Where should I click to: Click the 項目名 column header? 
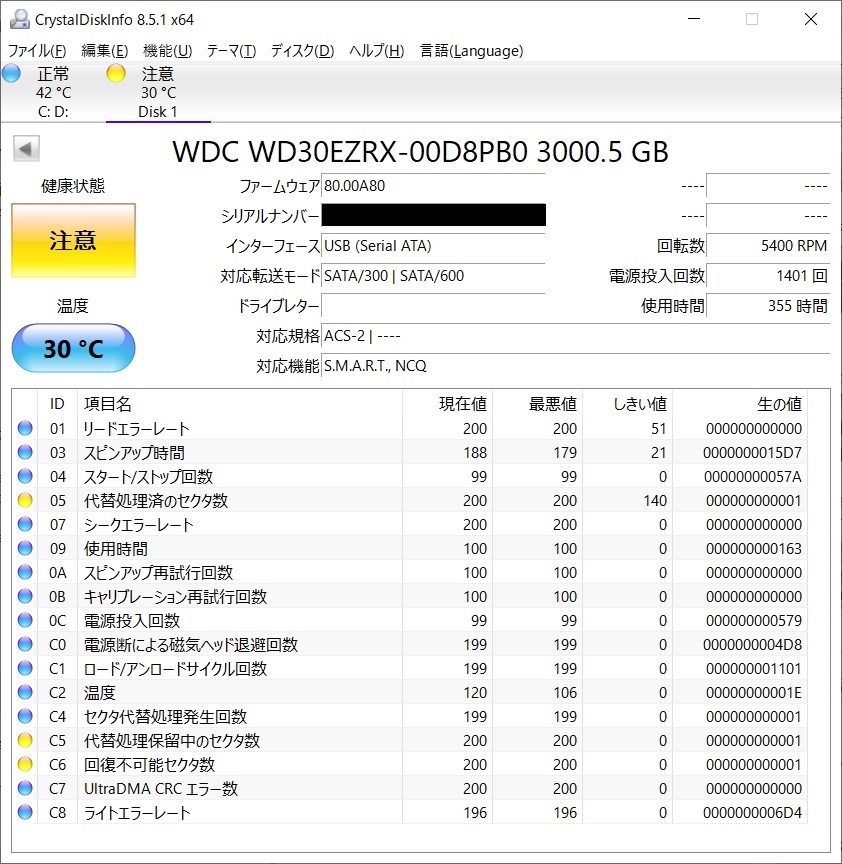pos(107,404)
